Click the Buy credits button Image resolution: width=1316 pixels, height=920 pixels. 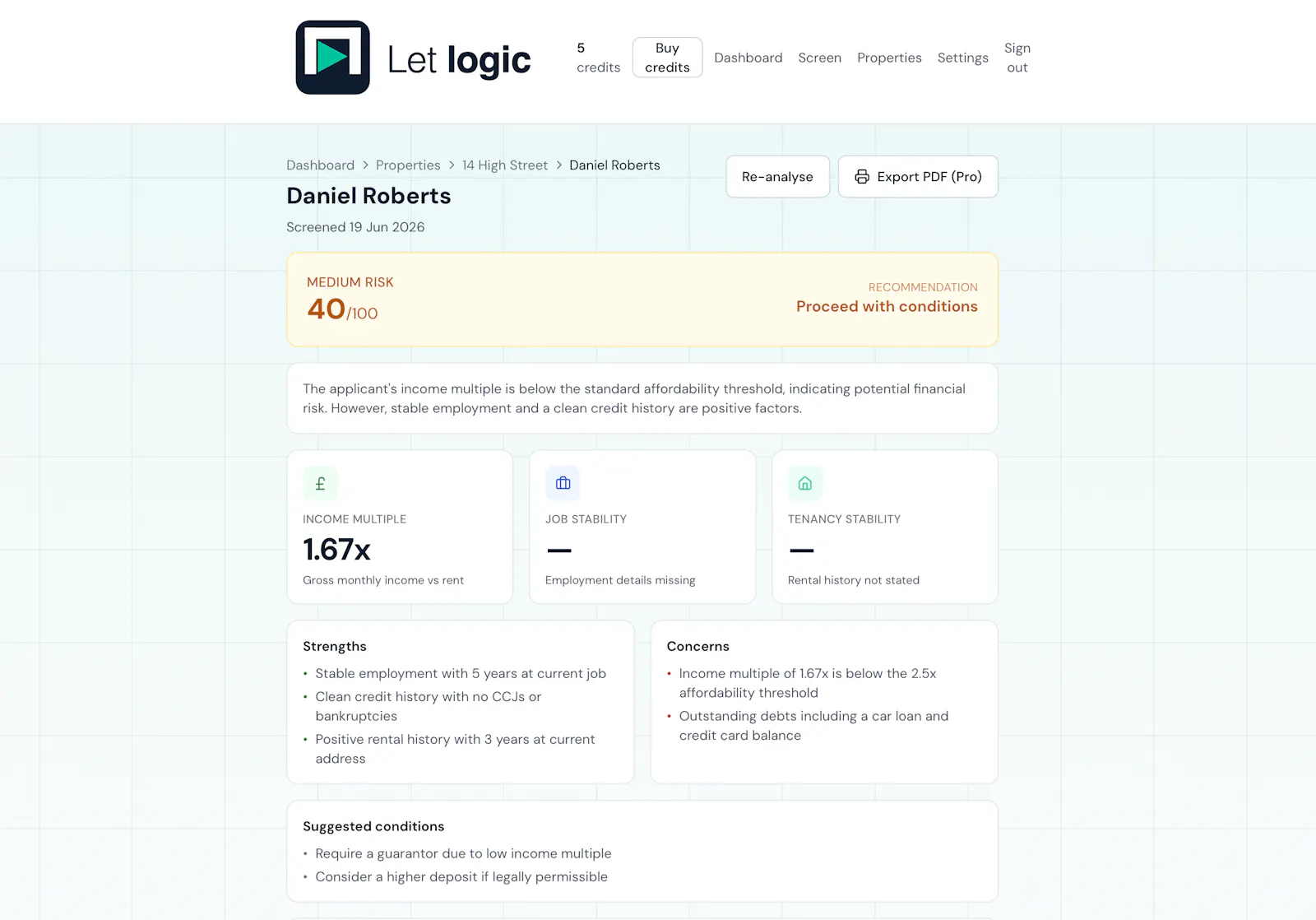point(667,58)
